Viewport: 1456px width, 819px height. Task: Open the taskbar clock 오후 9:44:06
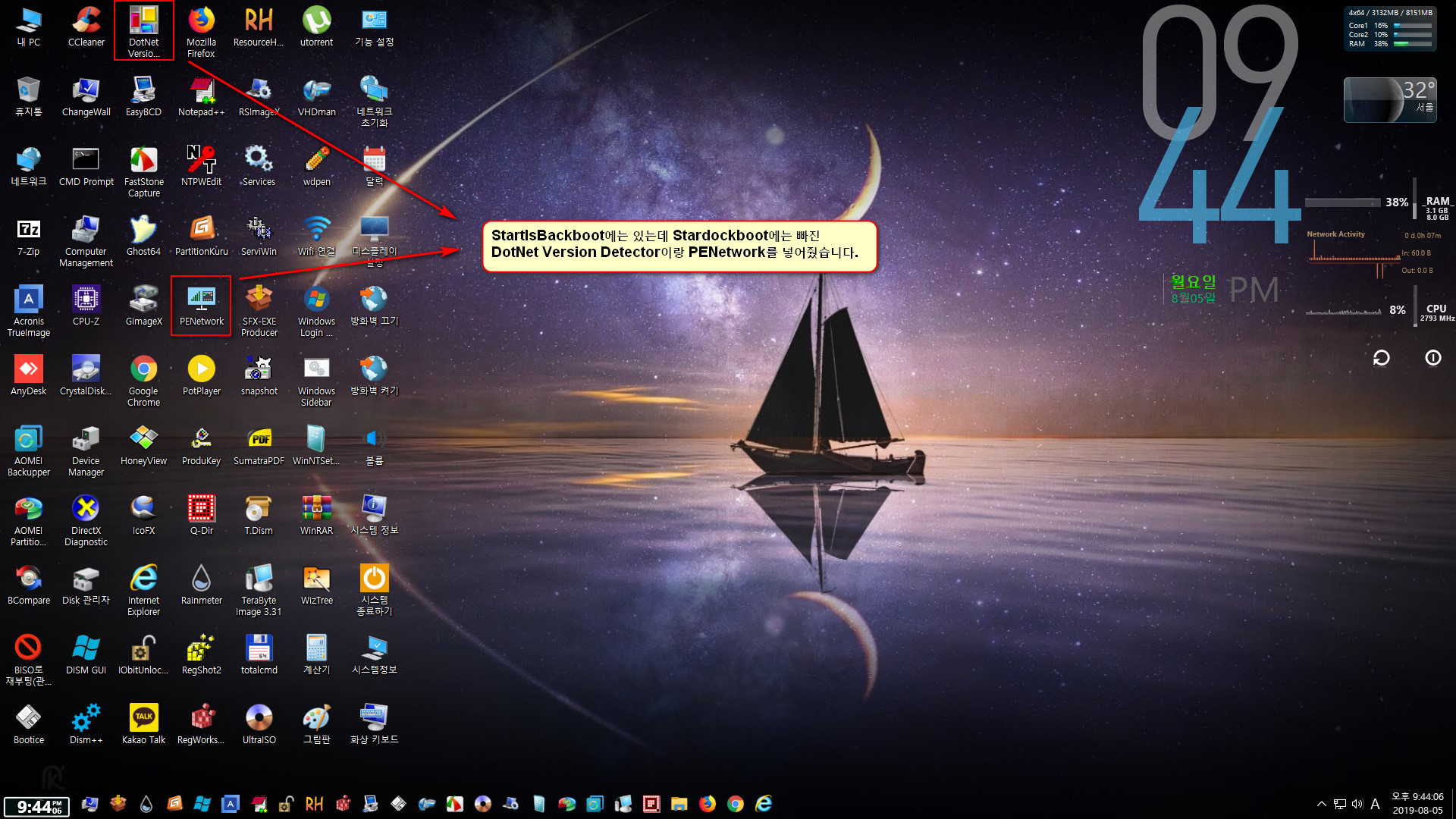[1417, 803]
